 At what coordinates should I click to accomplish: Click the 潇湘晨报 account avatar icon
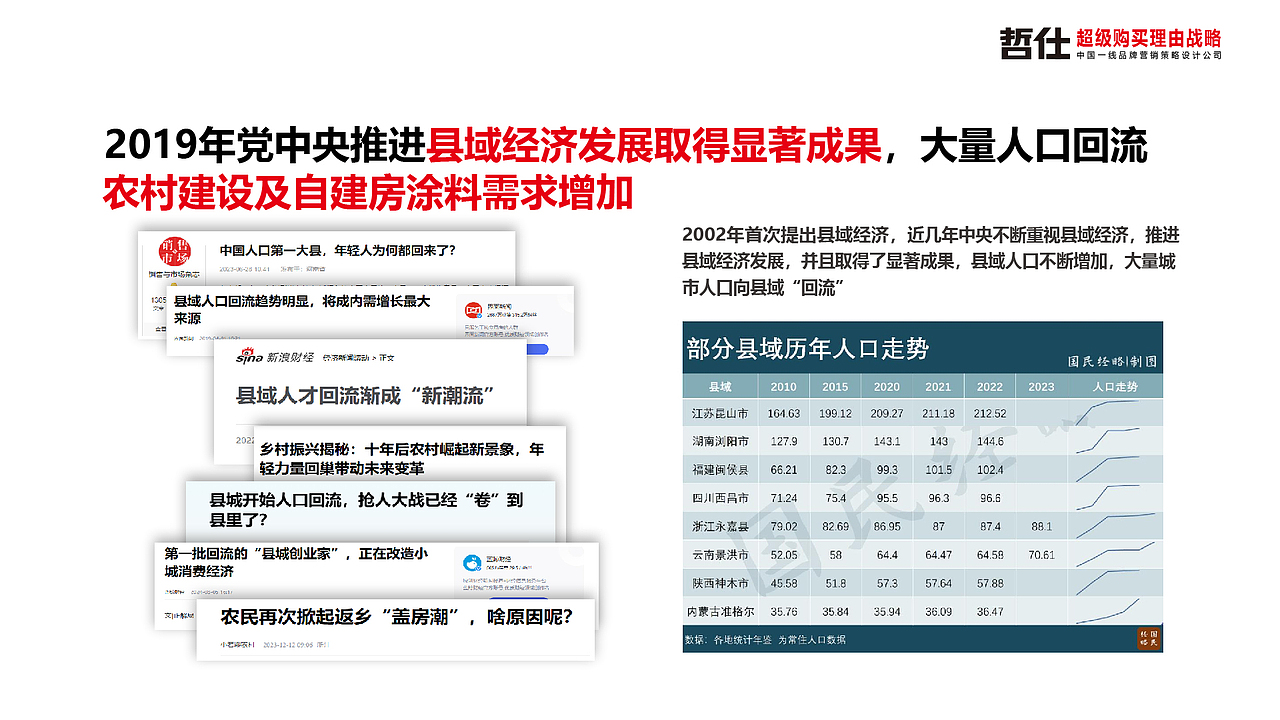point(473,307)
